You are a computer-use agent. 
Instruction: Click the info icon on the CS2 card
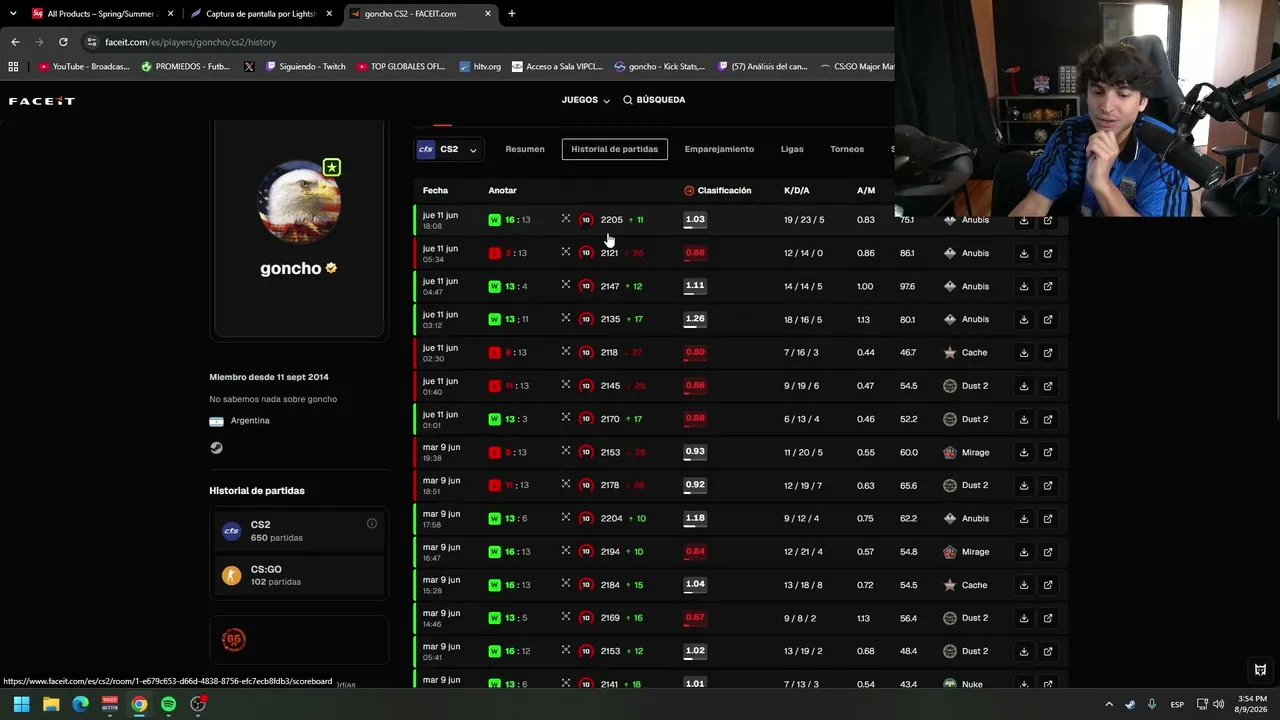point(372,523)
